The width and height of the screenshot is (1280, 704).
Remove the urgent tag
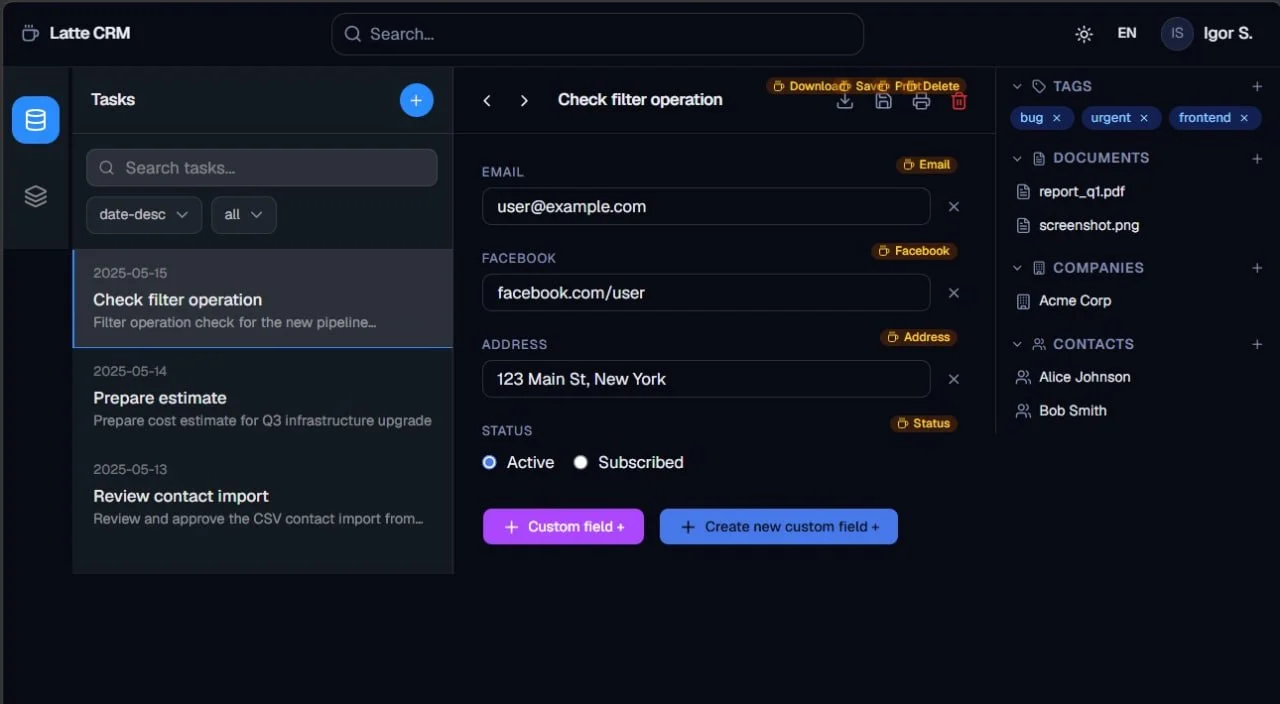point(1144,118)
